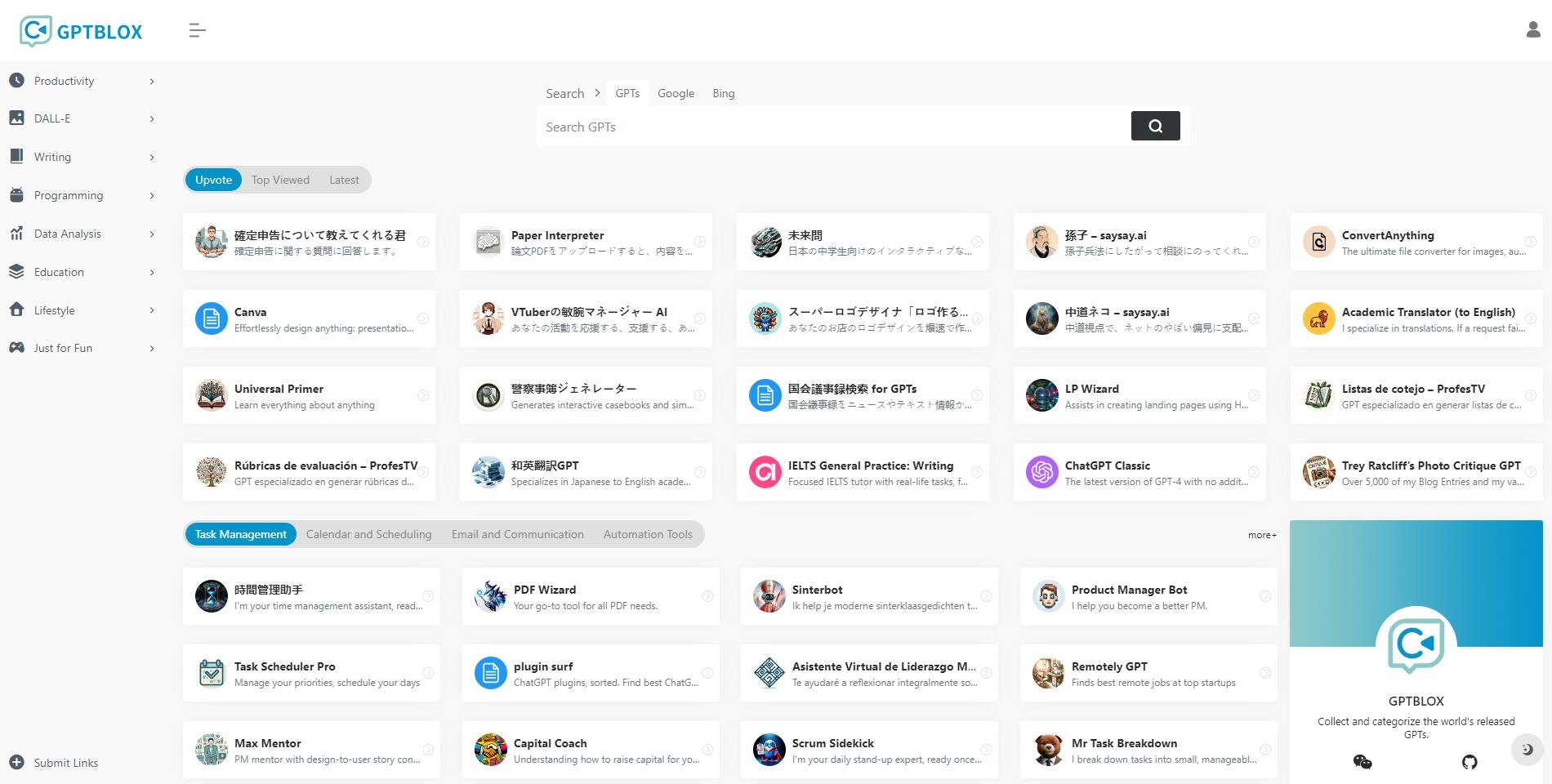1552x784 pixels.
Task: Click the Programming robot icon
Action: pos(16,194)
